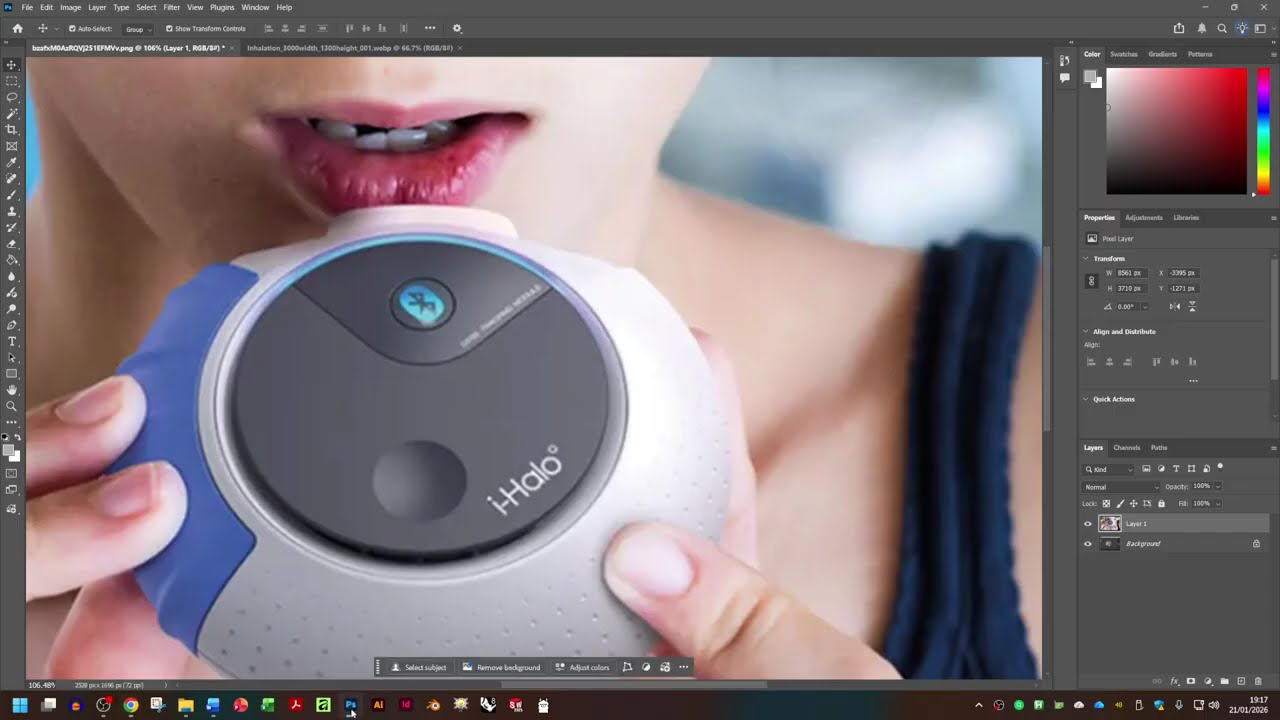
Task: Flip the layer horizontally in Transform
Action: pos(1175,306)
